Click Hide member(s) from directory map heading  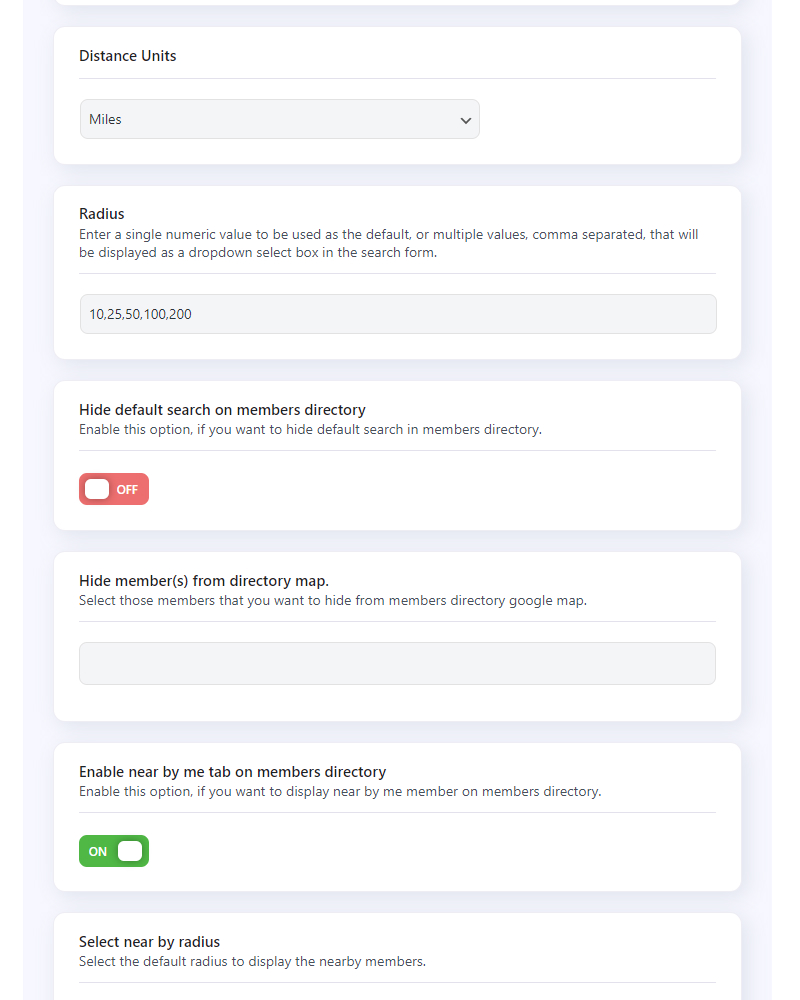tap(204, 581)
